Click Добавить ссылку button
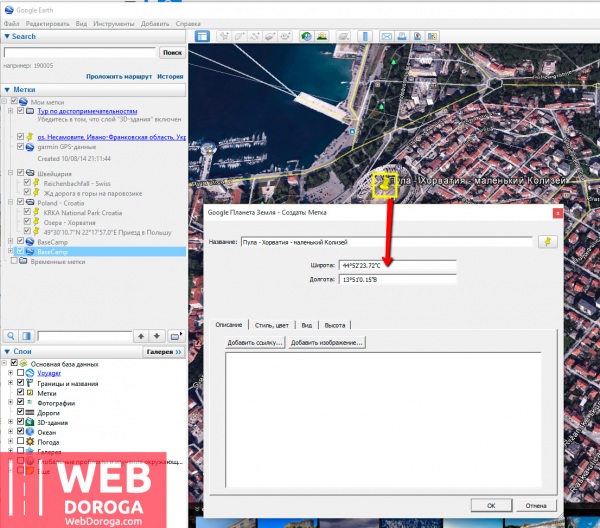Screen dimensions: 600x528 click(255, 342)
